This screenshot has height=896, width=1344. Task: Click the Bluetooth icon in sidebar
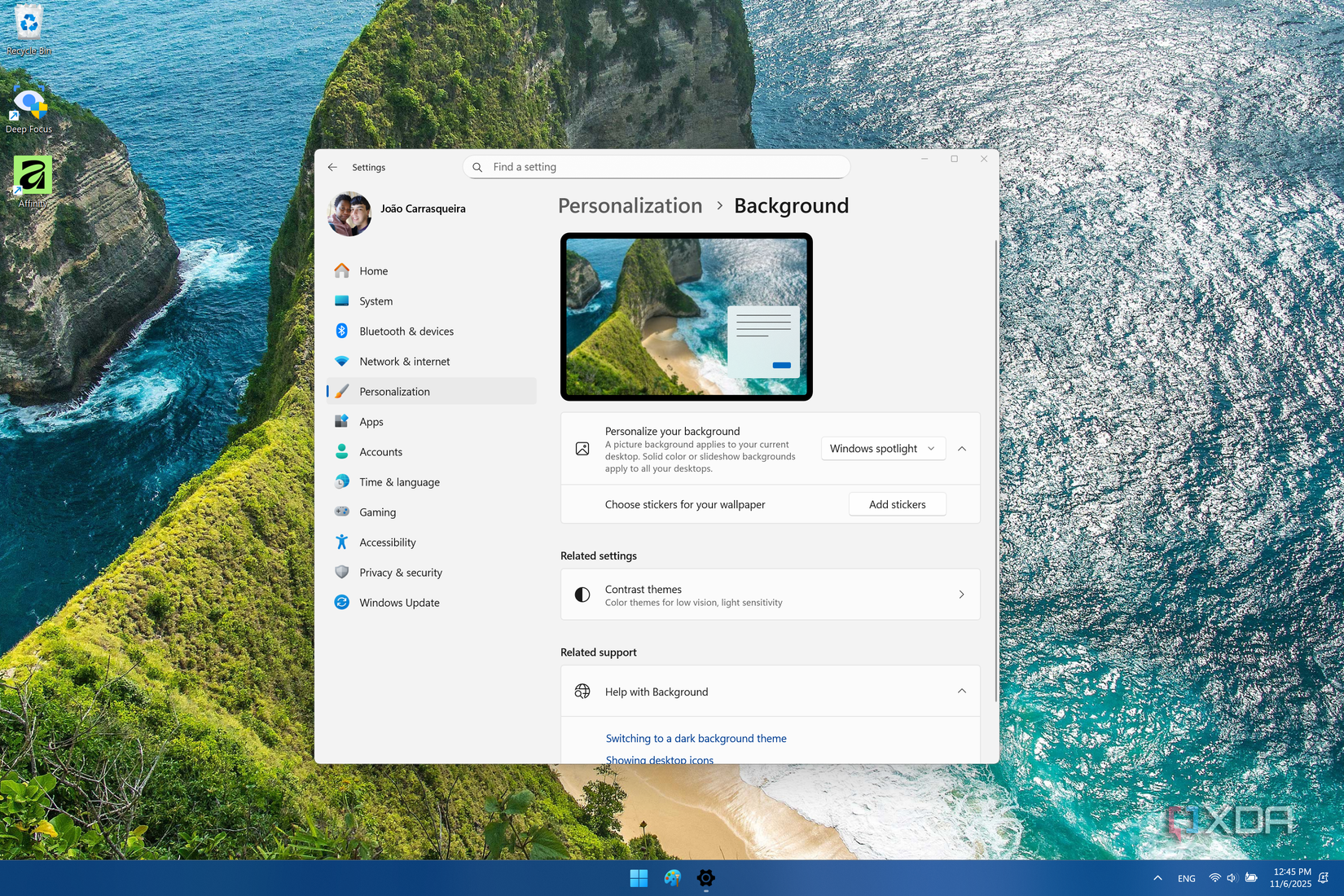point(342,331)
